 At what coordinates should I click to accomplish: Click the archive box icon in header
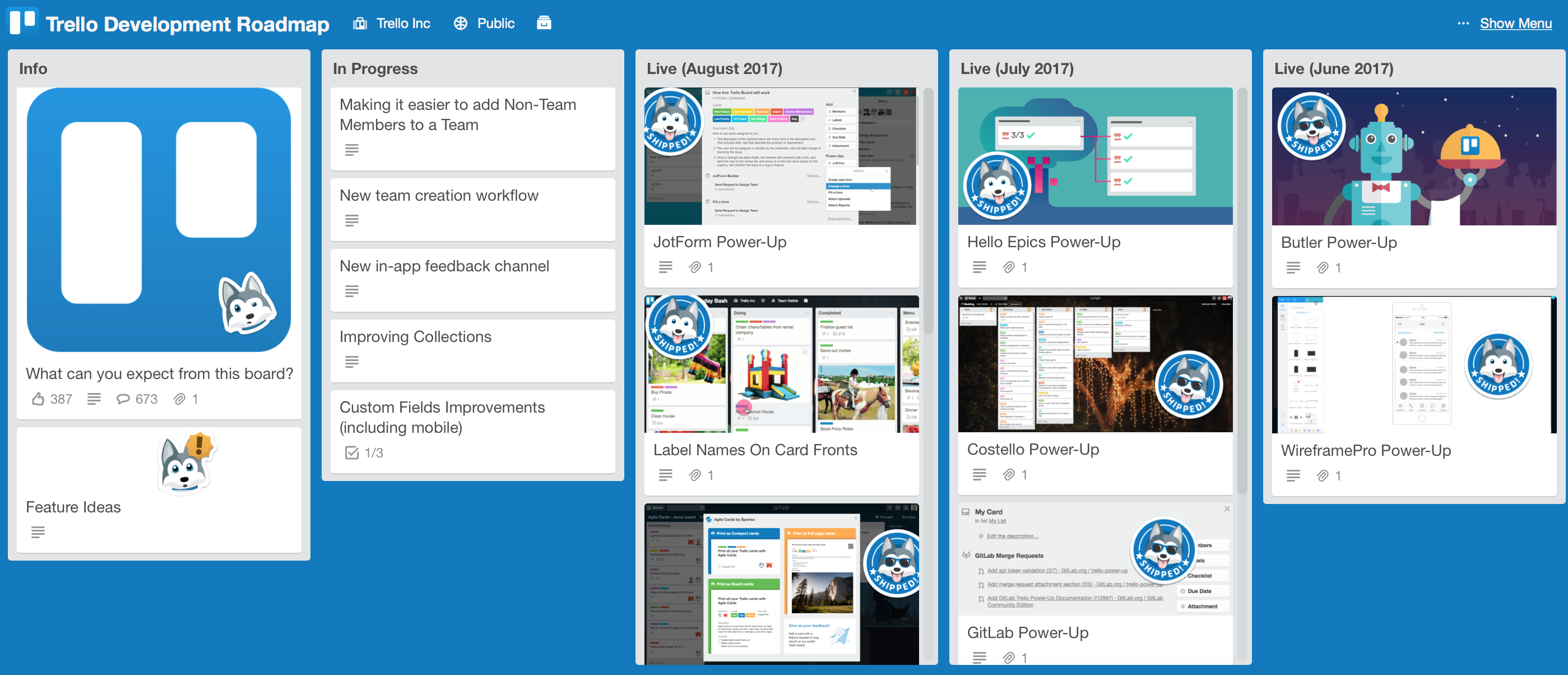[544, 22]
